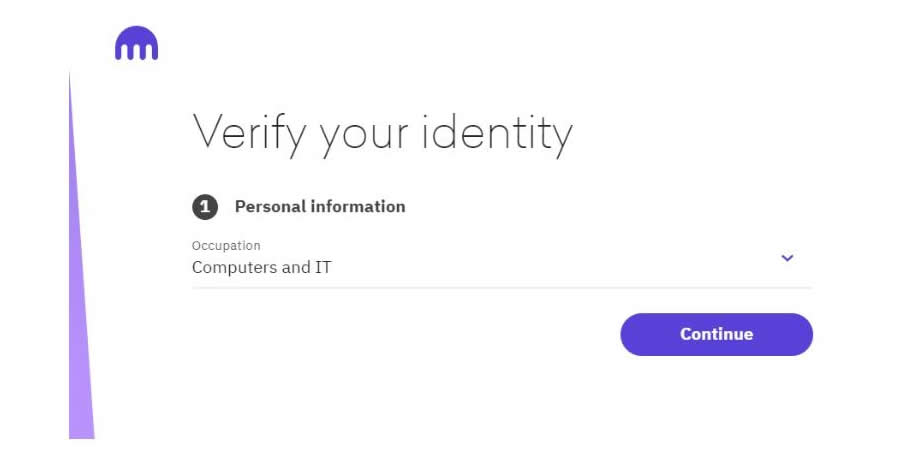
Task: Go to Kraken home via the logo
Action: click(x=136, y=44)
